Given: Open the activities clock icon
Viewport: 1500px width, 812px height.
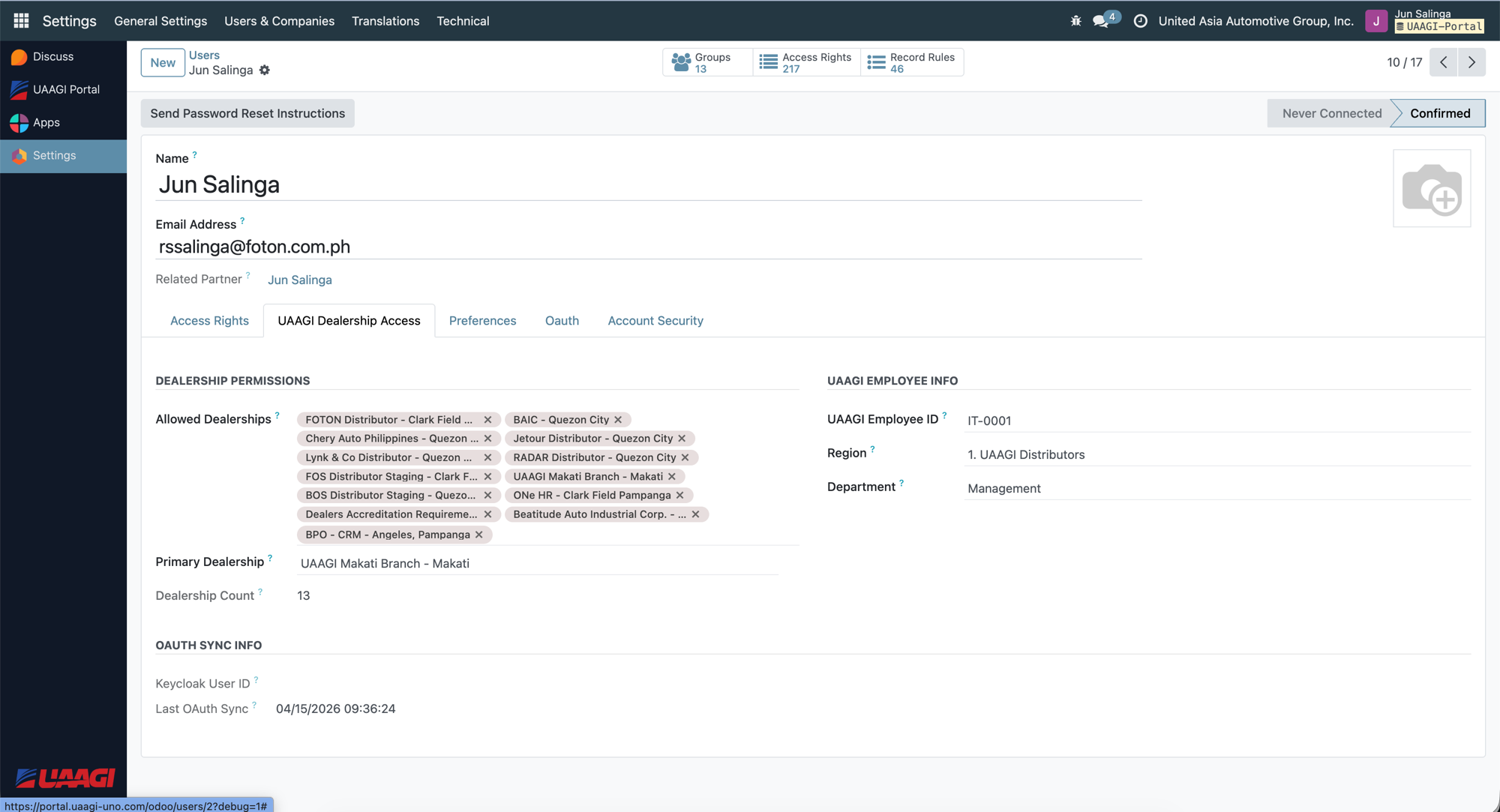Looking at the screenshot, I should coord(1141,20).
